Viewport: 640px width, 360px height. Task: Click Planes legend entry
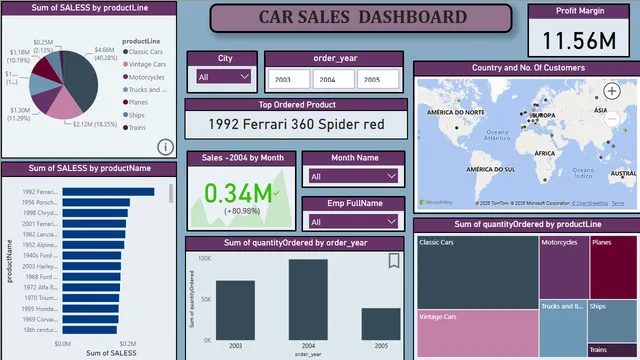tap(136, 102)
